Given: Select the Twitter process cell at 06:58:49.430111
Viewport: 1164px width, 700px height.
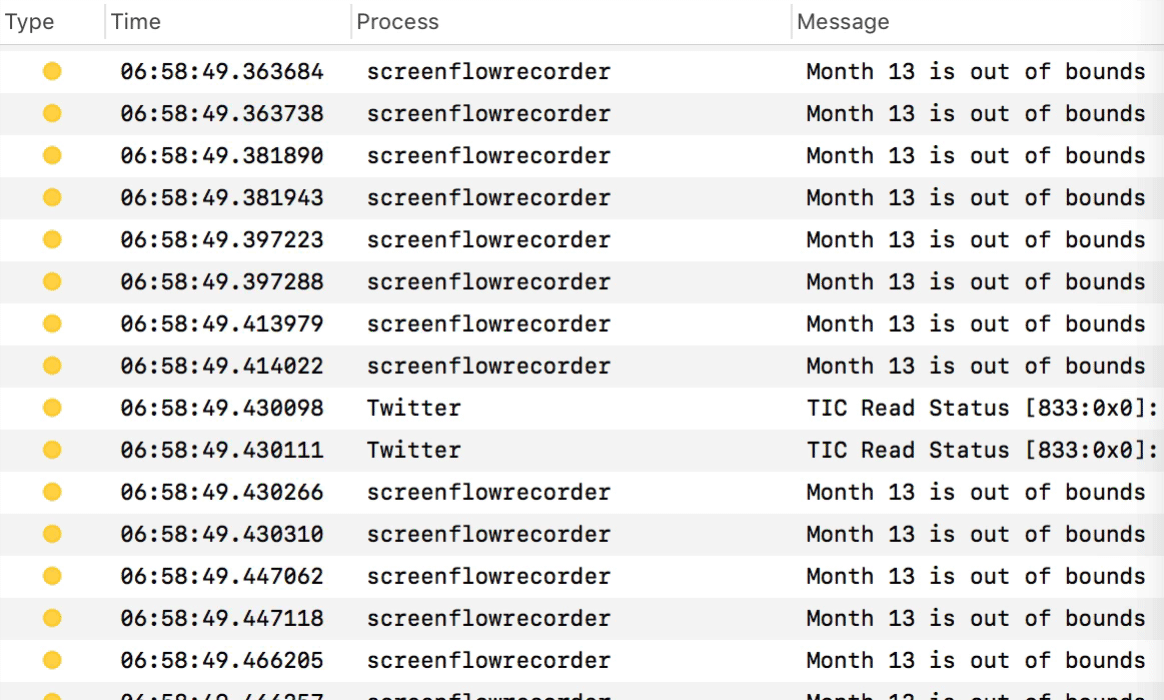Looking at the screenshot, I should tap(414, 450).
